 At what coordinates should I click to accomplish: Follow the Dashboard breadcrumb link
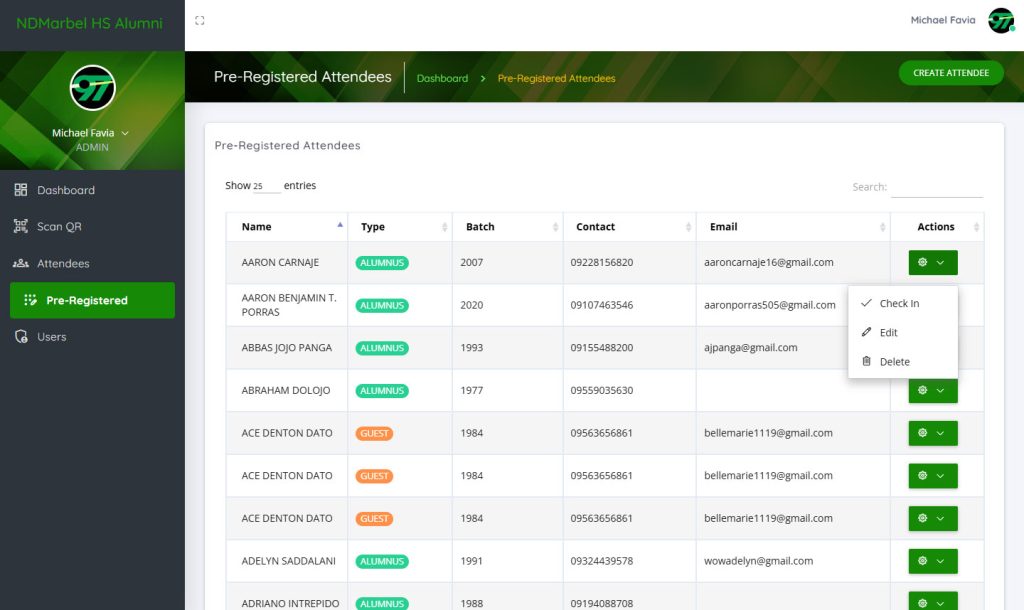tap(442, 78)
